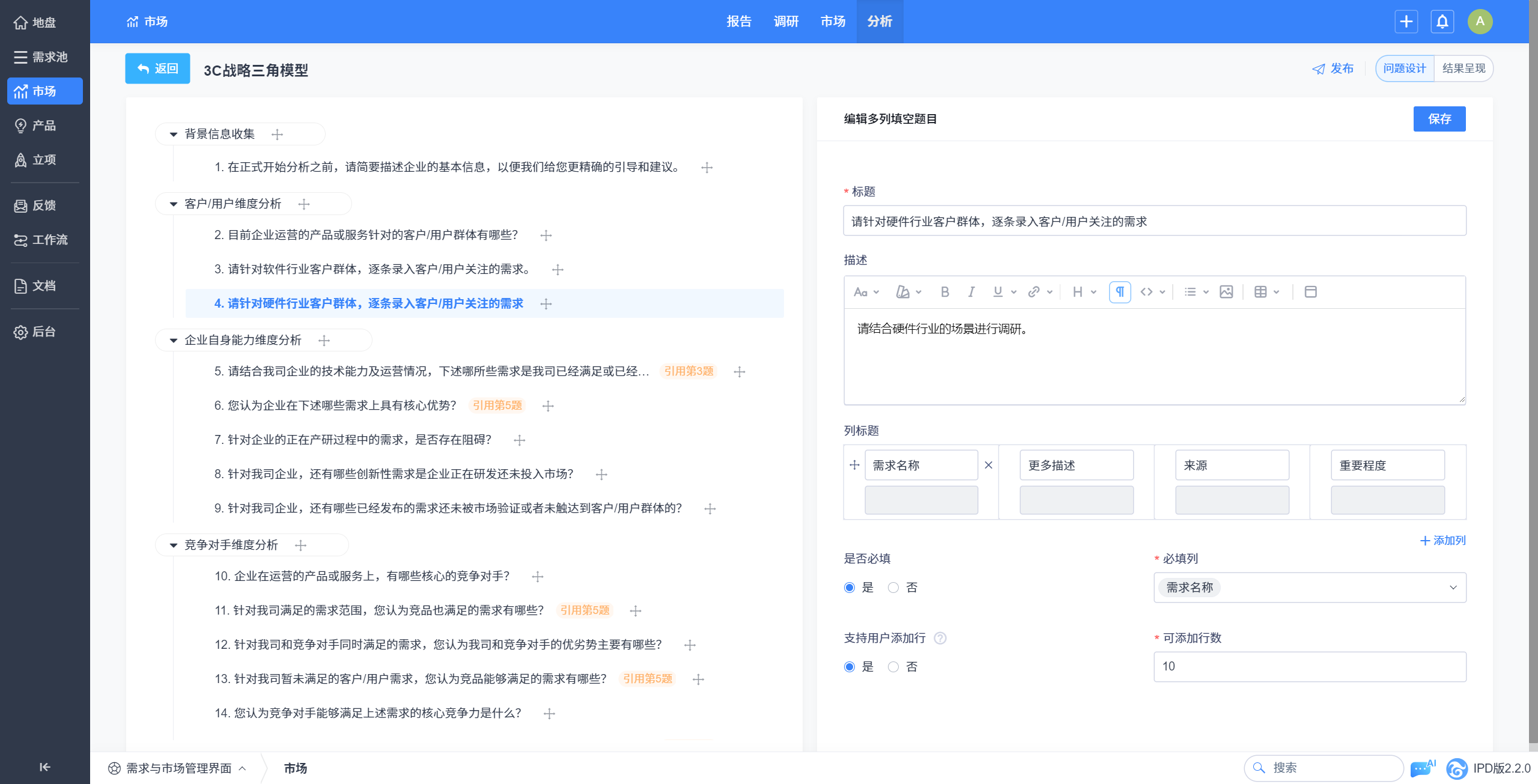
Task: Open user avatar A menu
Action: pyautogui.click(x=1480, y=22)
